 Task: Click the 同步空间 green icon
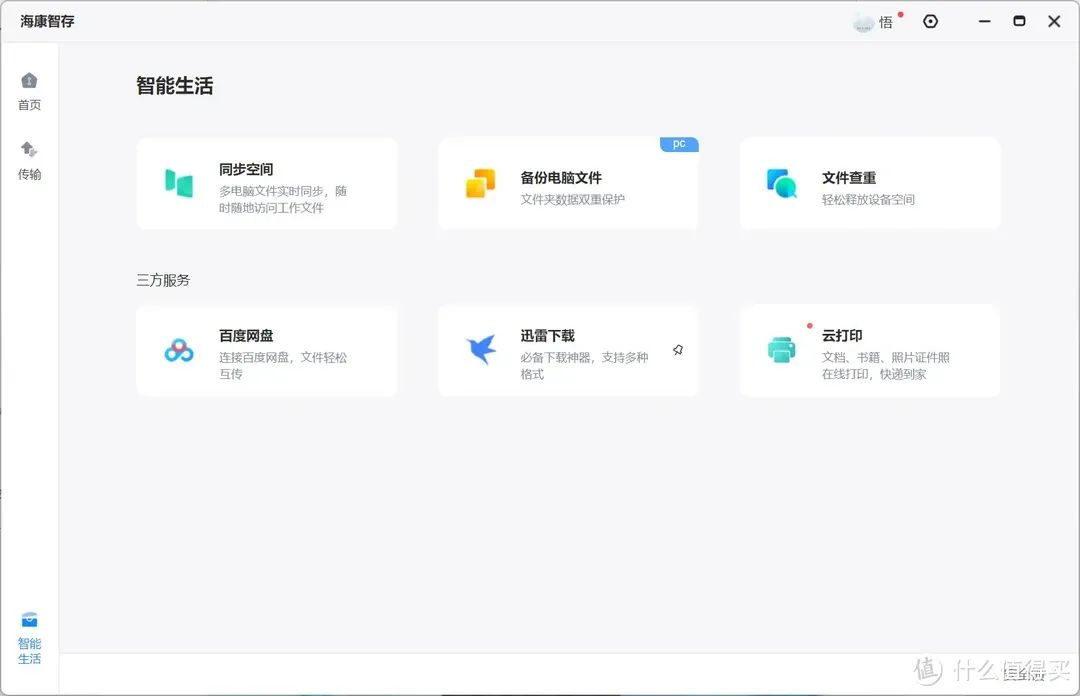[x=179, y=183]
